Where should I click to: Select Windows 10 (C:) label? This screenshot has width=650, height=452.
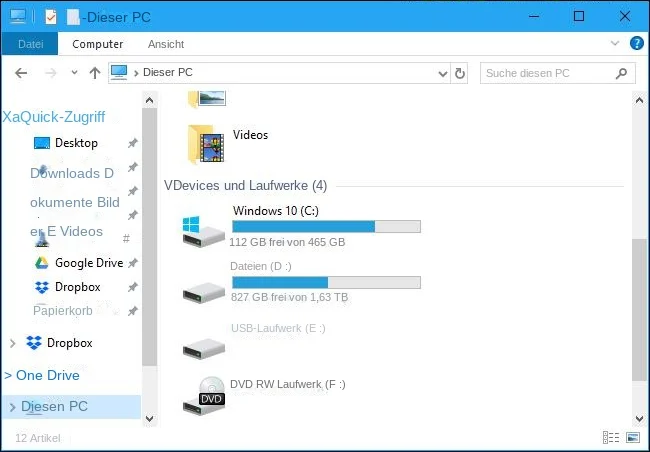276,211
